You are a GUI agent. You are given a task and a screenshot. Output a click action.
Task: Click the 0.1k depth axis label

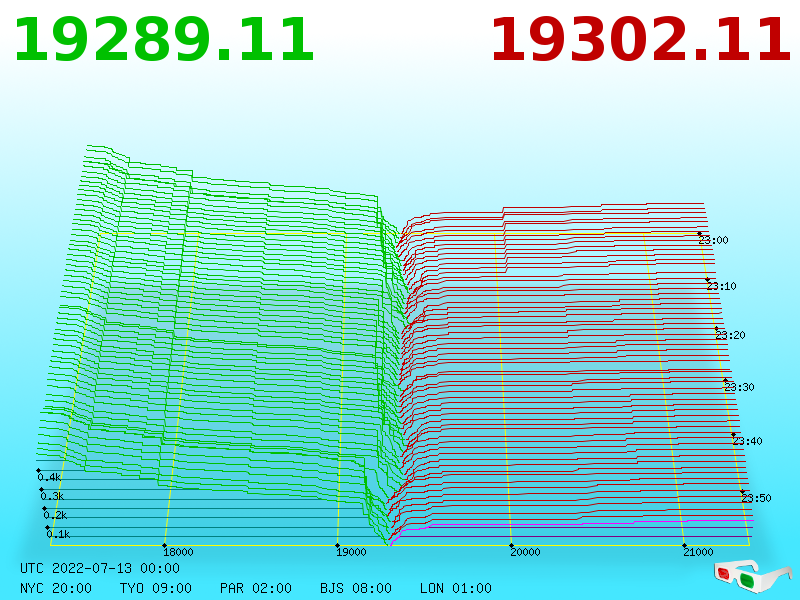click(59, 534)
